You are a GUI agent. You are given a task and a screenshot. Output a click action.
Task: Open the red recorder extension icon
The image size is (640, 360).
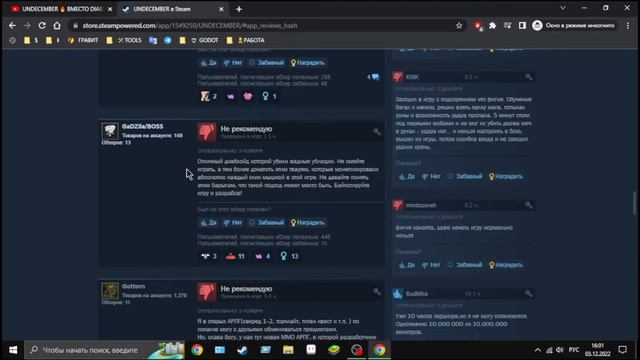[478, 26]
